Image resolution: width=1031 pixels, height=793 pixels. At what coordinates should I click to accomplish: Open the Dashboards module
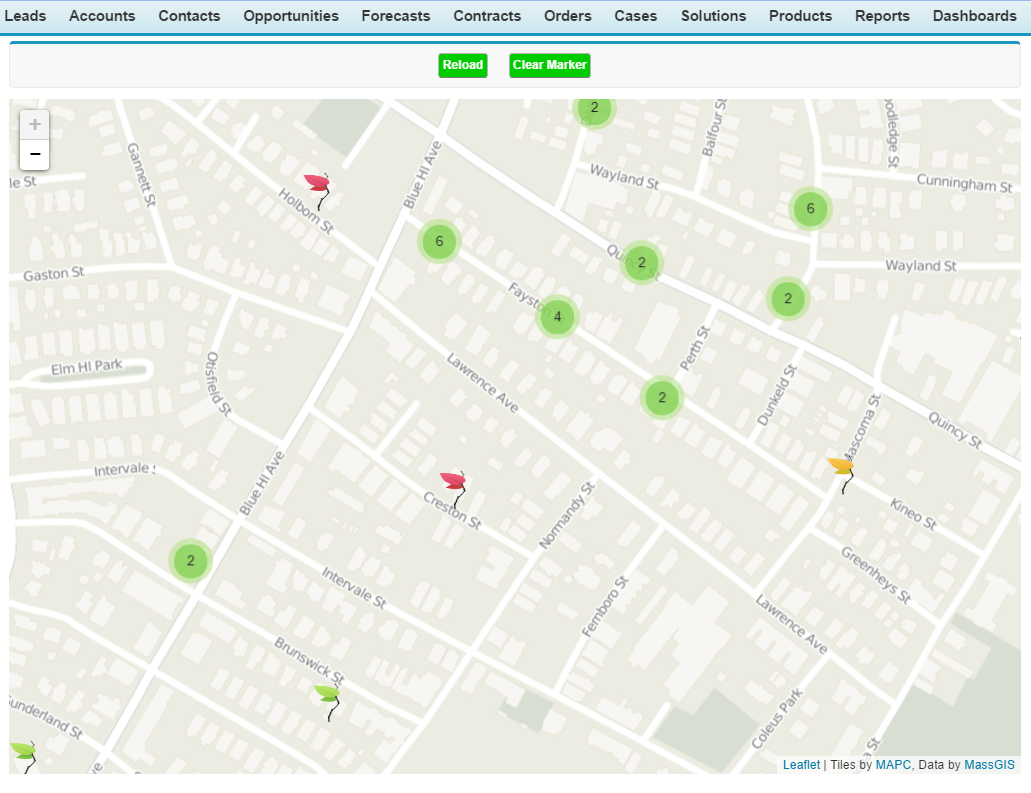point(975,15)
